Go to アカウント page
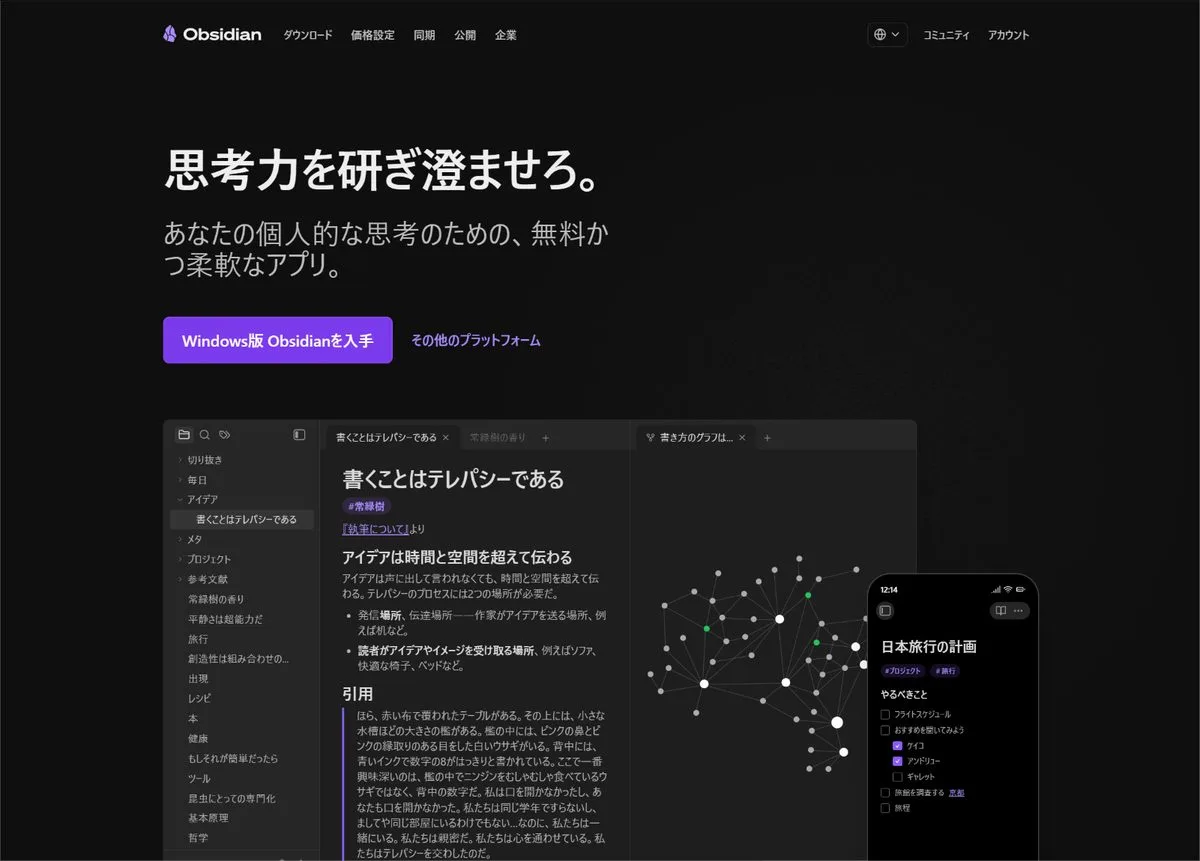This screenshot has width=1200, height=861. 1008,35
